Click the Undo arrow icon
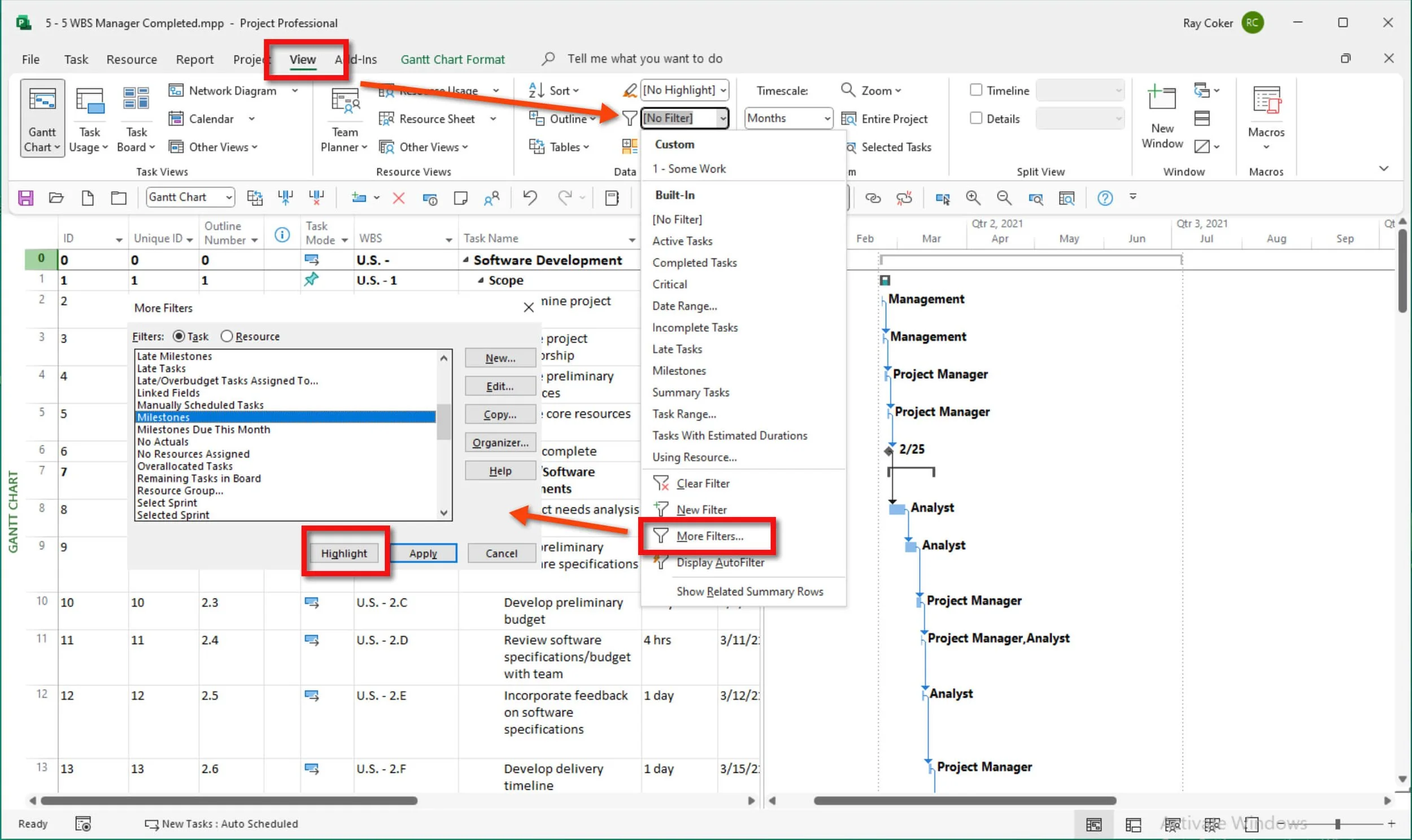The height and width of the screenshot is (840, 1412). pos(530,198)
